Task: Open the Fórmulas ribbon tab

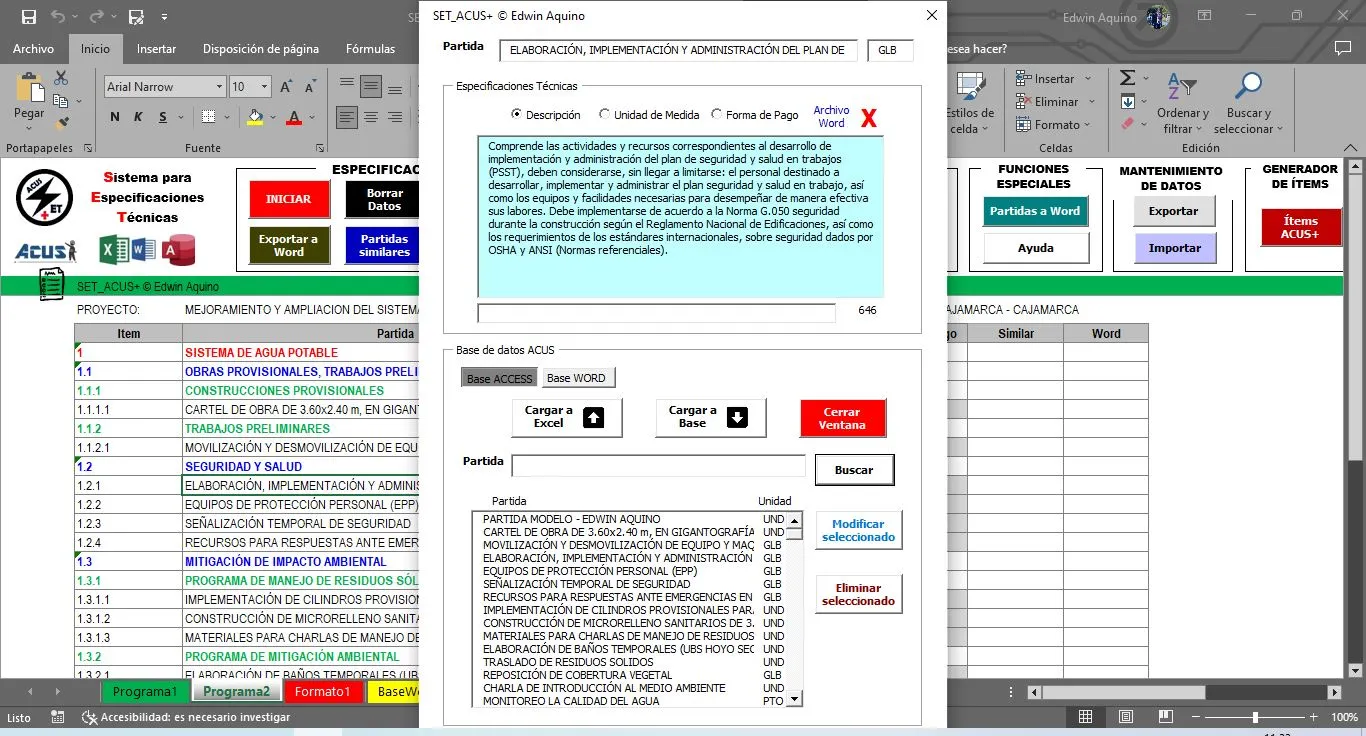Action: pos(370,48)
